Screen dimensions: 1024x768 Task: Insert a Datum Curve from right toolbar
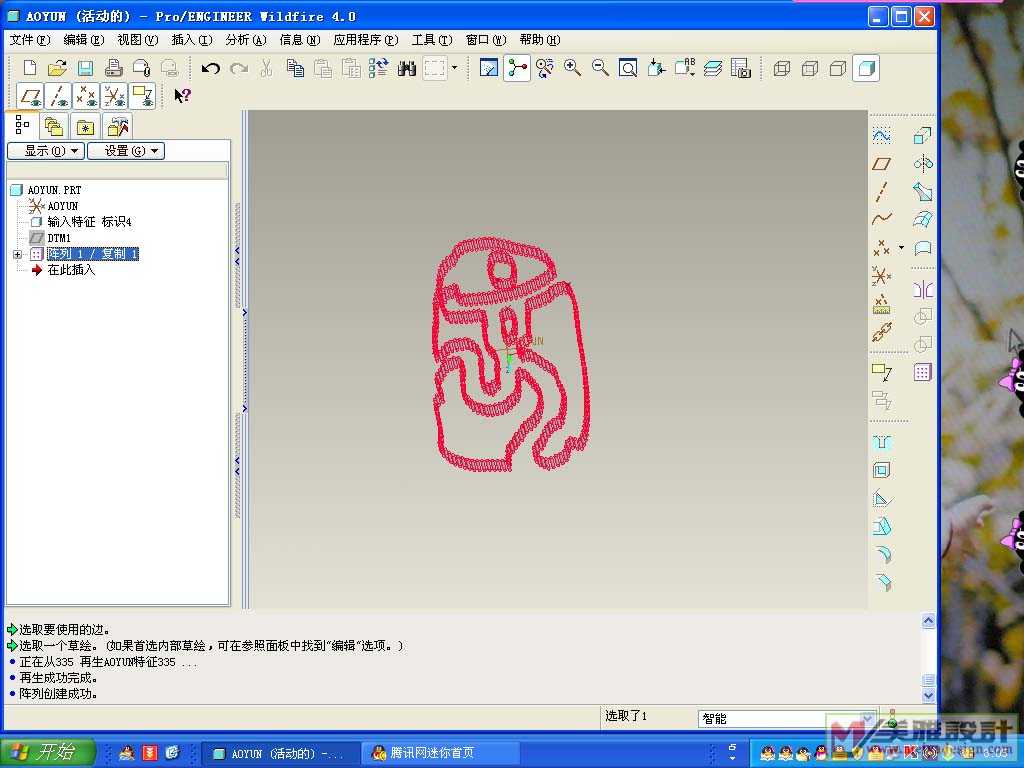click(882, 219)
